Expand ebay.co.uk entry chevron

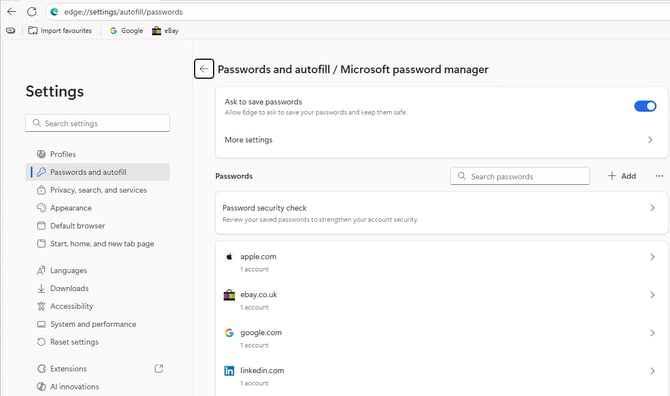pos(652,295)
